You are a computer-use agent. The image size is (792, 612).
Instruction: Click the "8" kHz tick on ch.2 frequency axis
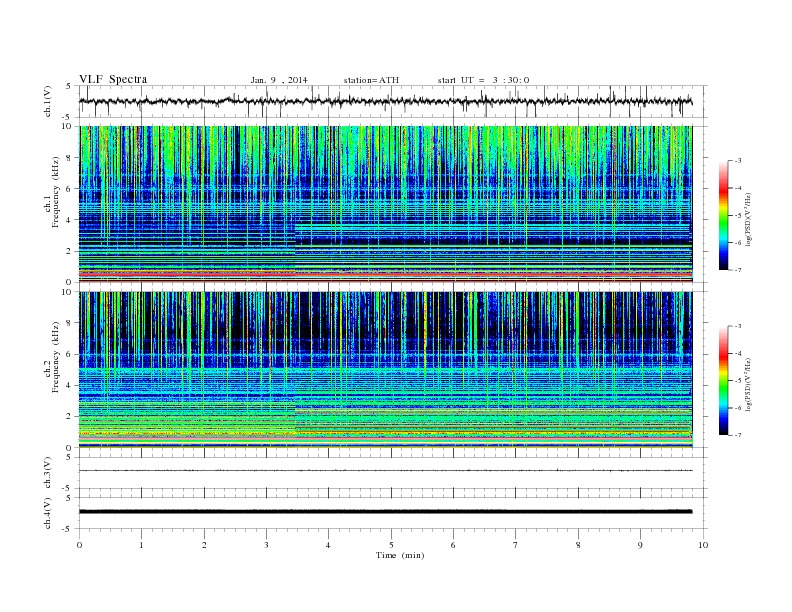tap(69, 323)
